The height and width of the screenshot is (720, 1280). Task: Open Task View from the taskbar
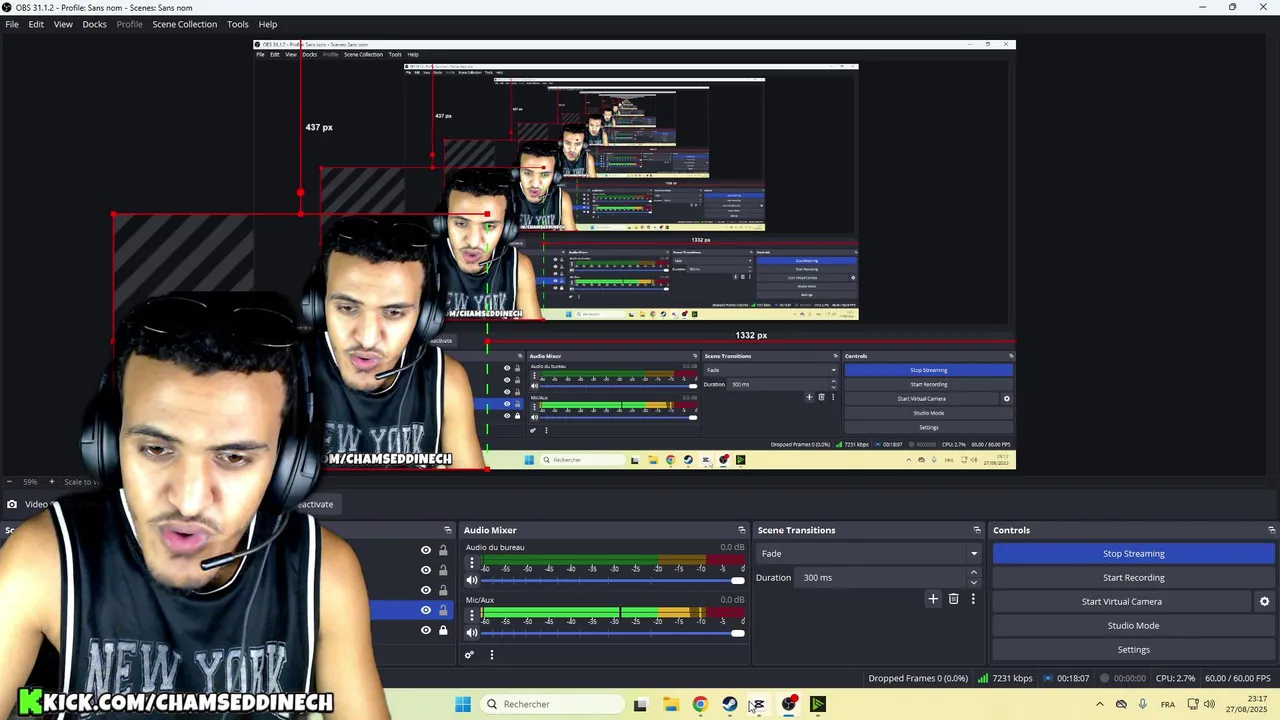coord(640,704)
